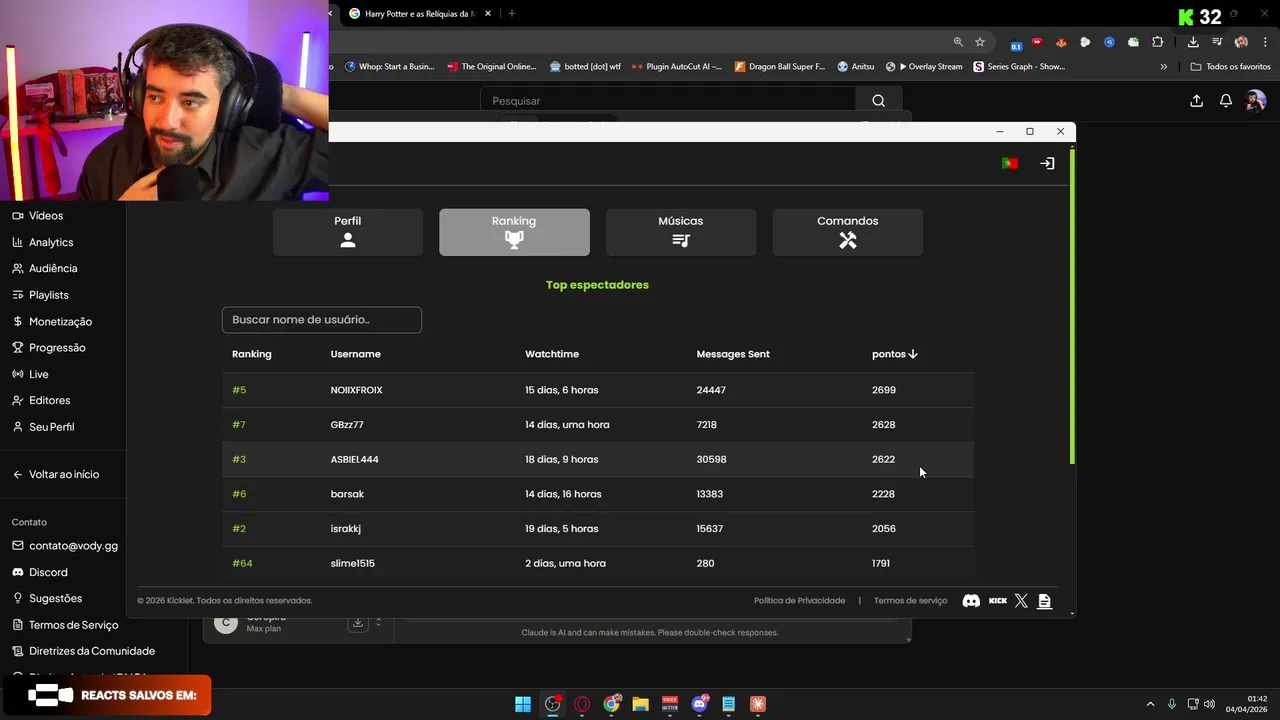Open Diretrizes da Comunidade sidebar link
The width and height of the screenshot is (1280, 720).
click(92, 651)
